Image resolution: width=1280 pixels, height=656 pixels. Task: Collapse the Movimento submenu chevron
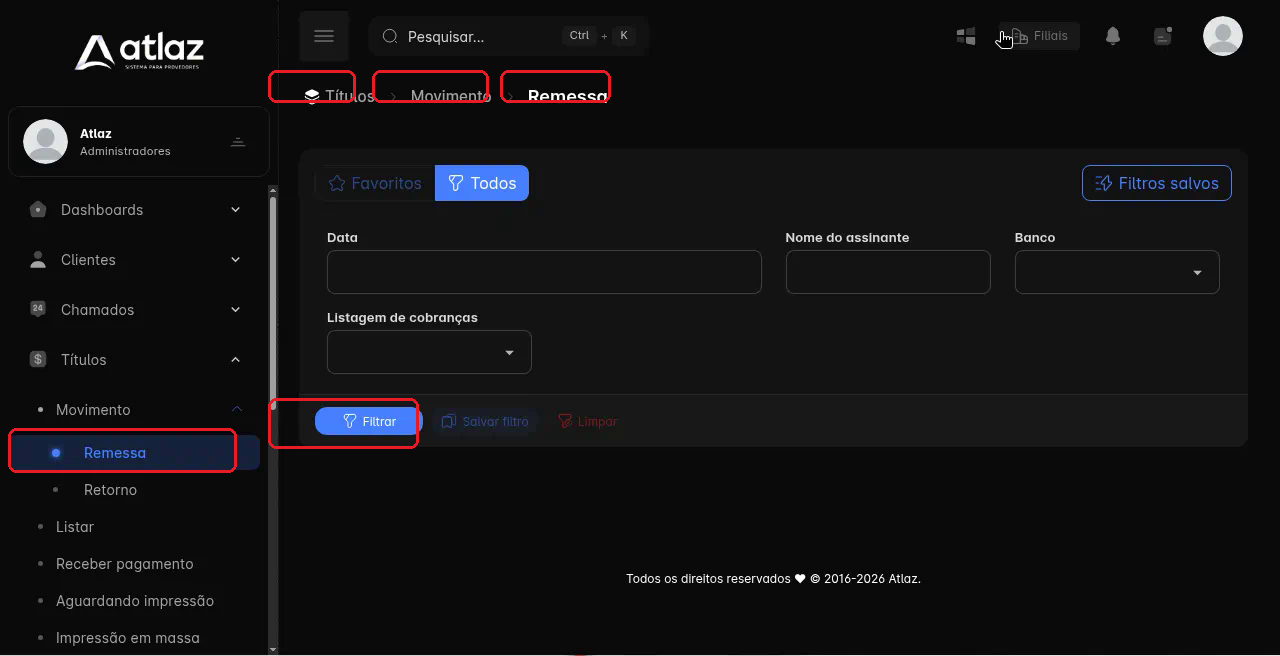tap(237, 409)
